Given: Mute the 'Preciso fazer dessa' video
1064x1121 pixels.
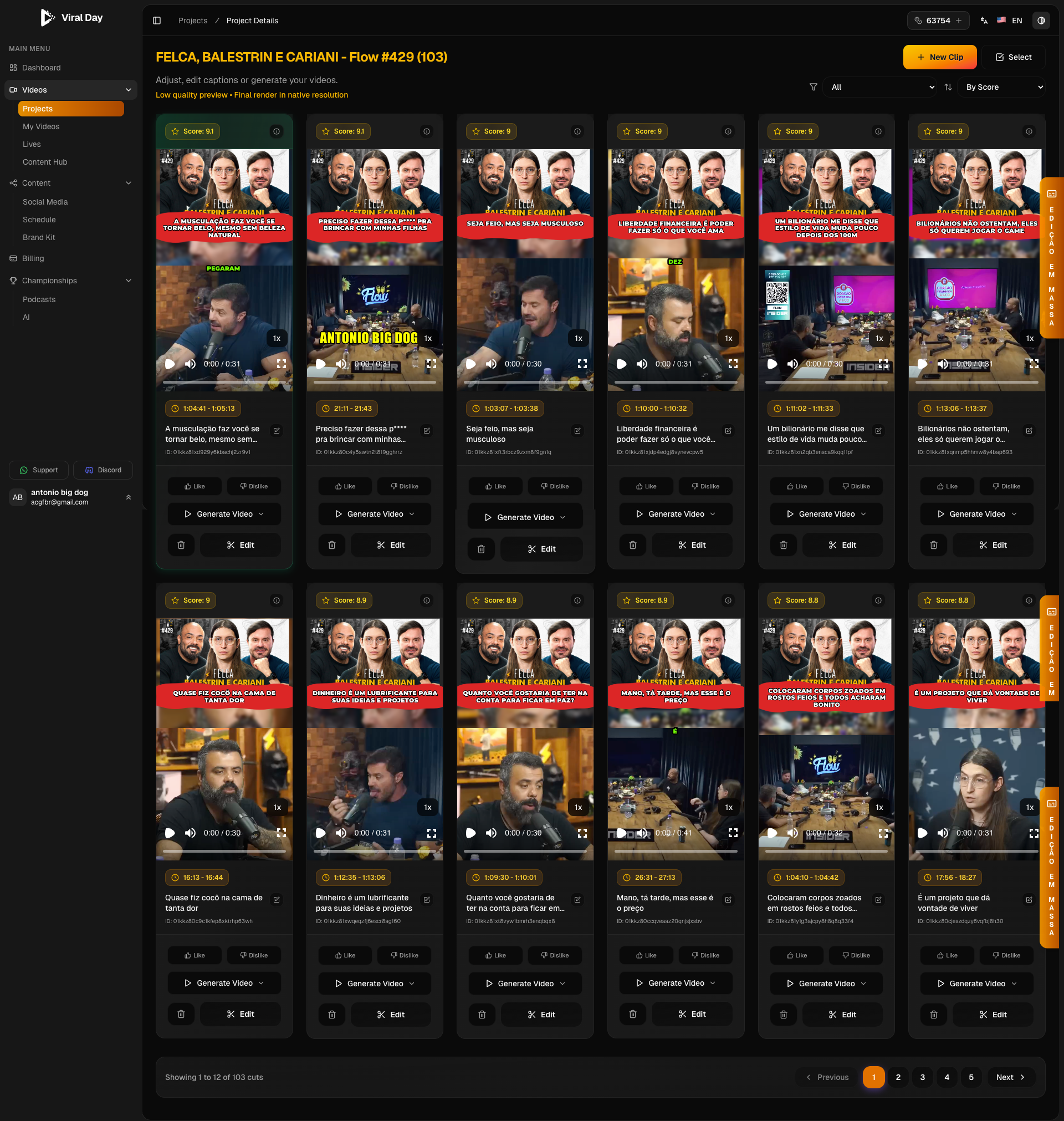Looking at the screenshot, I should click(341, 364).
